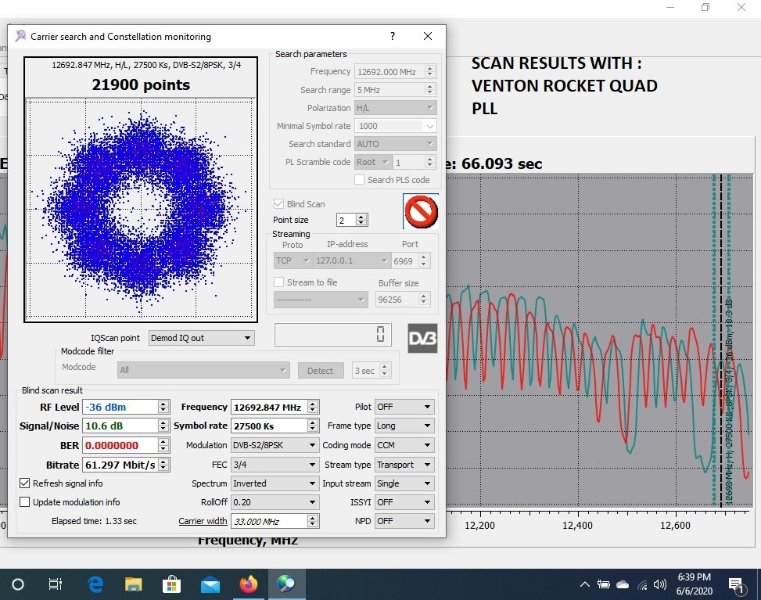This screenshot has height=600, width=761.
Task: Click the dialog title bar app icon
Action: 20,36
